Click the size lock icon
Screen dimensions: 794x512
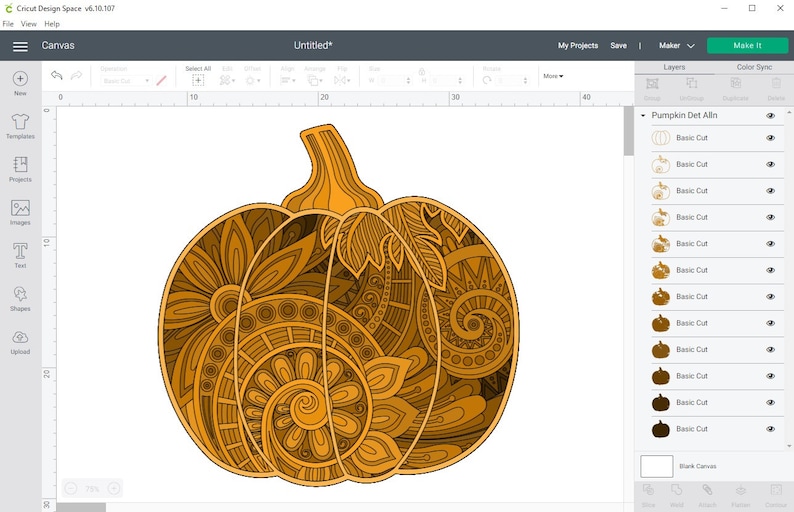(x=421, y=72)
